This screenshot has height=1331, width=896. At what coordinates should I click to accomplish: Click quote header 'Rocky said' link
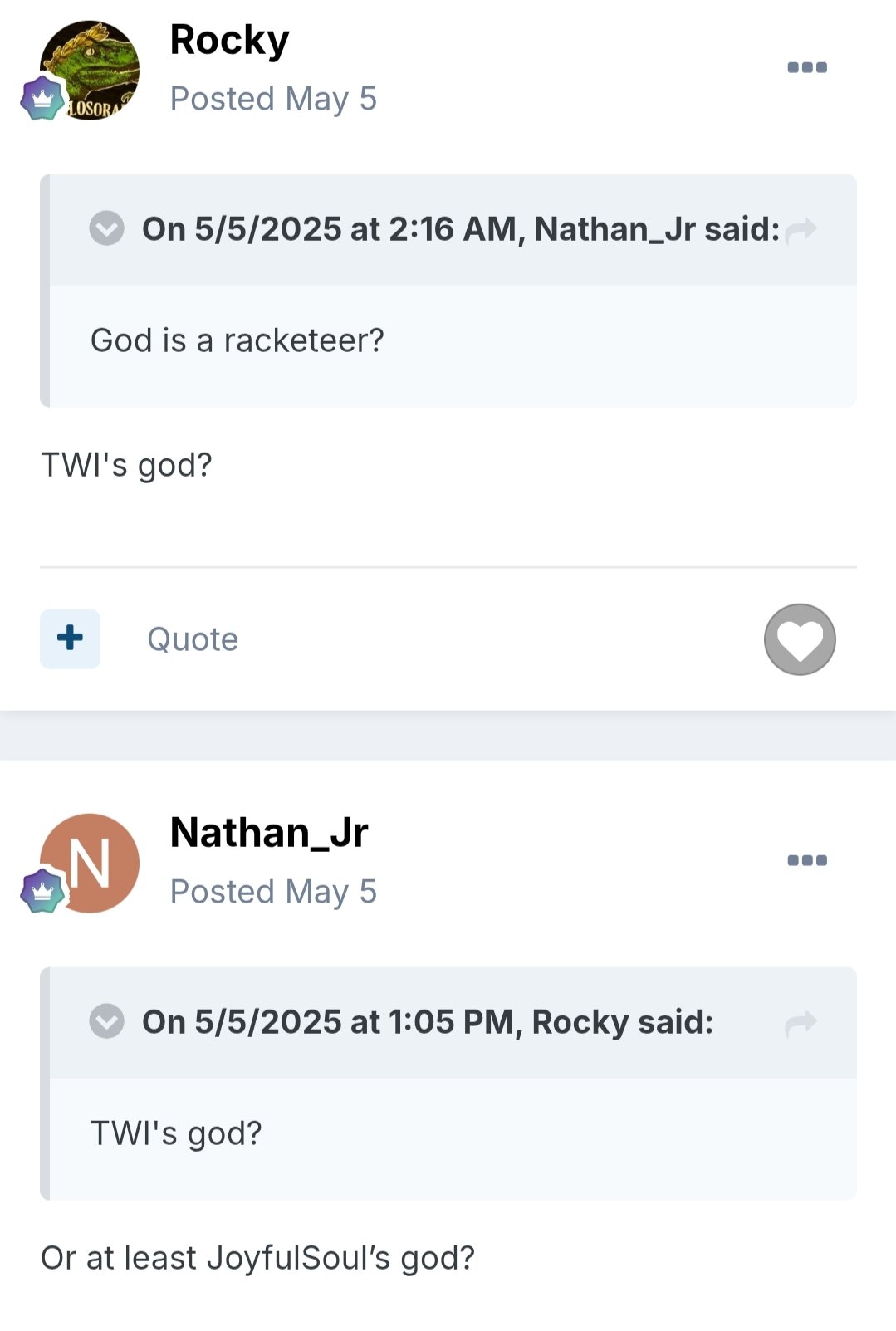tap(428, 1022)
